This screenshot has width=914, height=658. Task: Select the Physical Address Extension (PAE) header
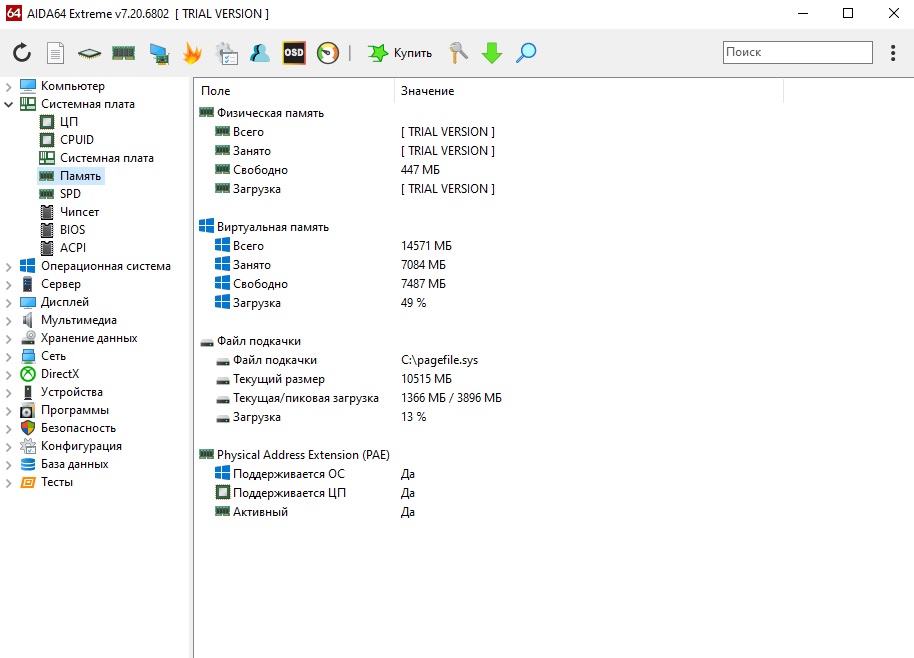(303, 455)
